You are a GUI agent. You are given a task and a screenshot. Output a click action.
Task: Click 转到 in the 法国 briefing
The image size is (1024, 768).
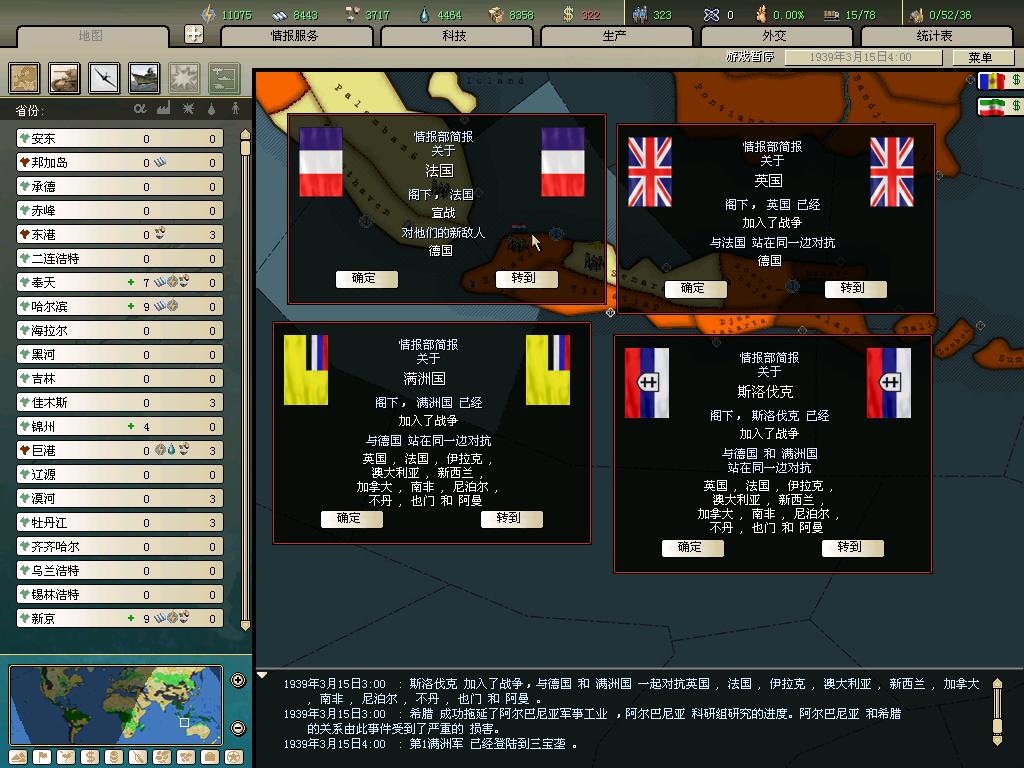(526, 279)
